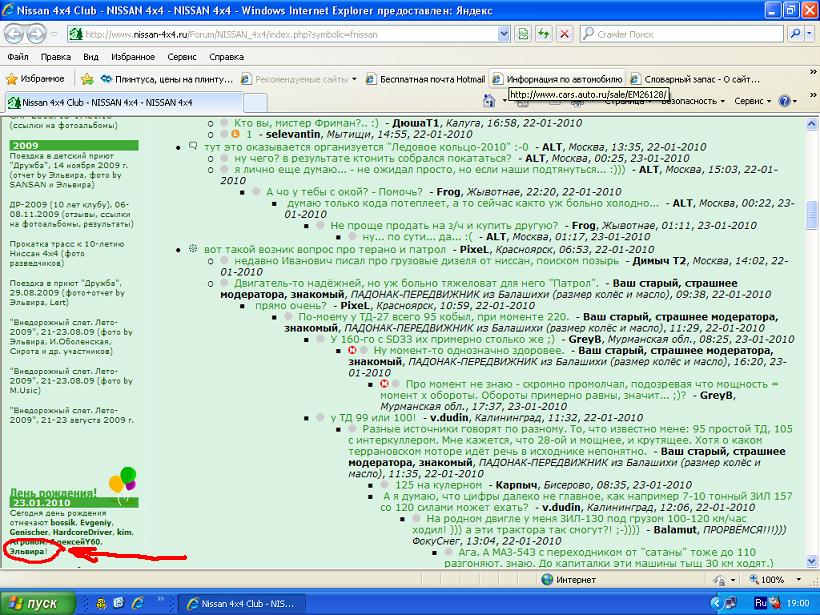This screenshot has height=615, width=820.
Task: Click the gear icon beside the 'терано и патрол' thread
Action: tap(192, 248)
